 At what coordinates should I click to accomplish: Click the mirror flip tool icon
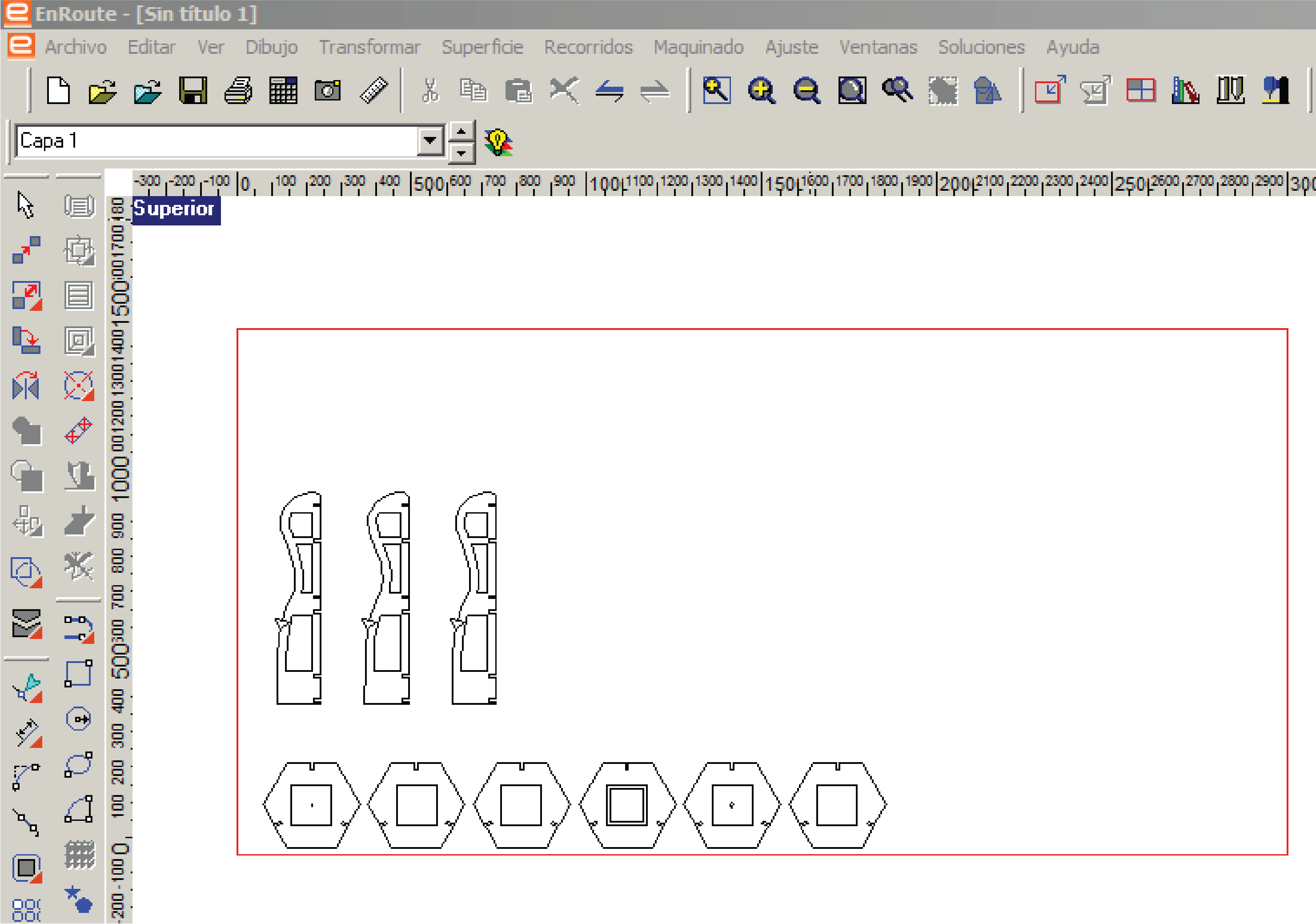[26, 386]
